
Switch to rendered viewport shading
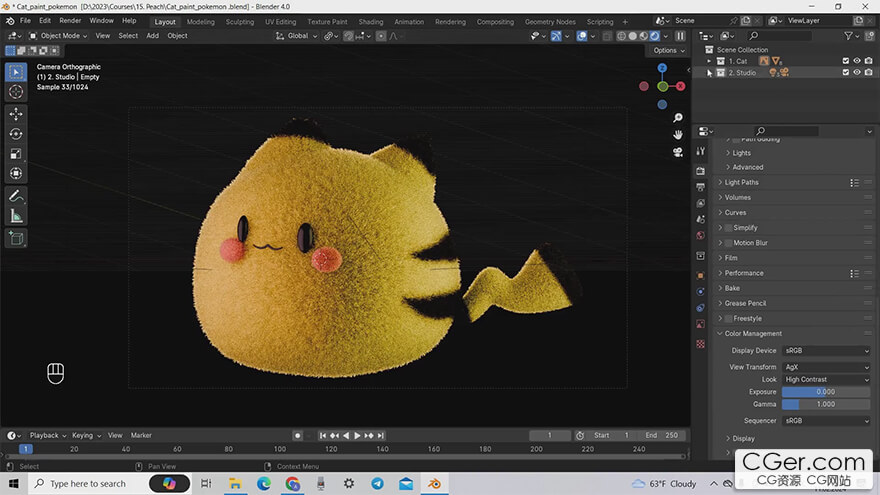coord(654,36)
